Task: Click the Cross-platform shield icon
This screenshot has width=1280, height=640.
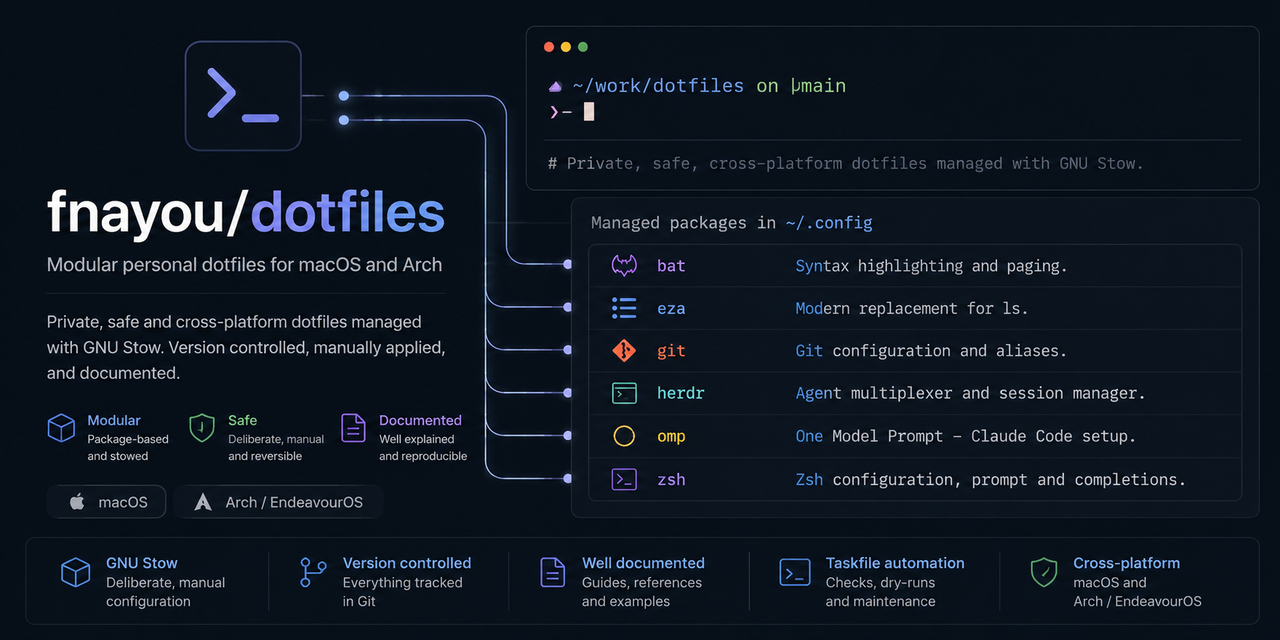Action: pyautogui.click(x=1044, y=572)
